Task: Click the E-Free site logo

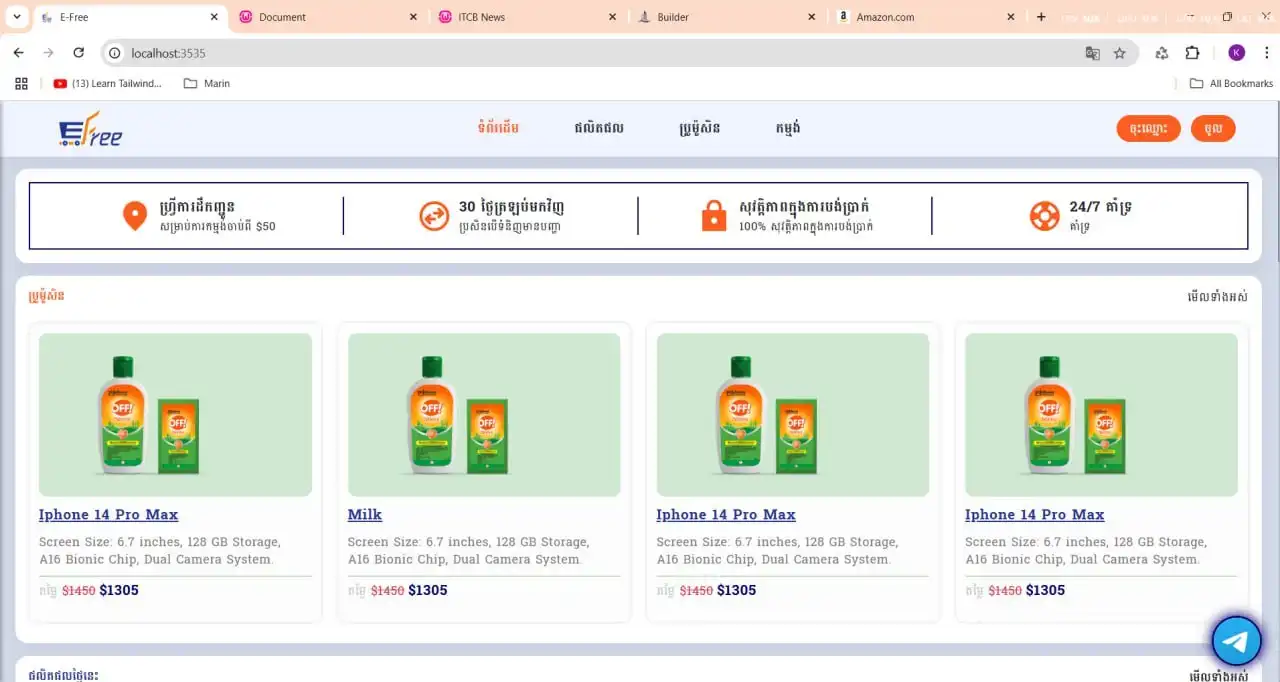Action: [90, 129]
